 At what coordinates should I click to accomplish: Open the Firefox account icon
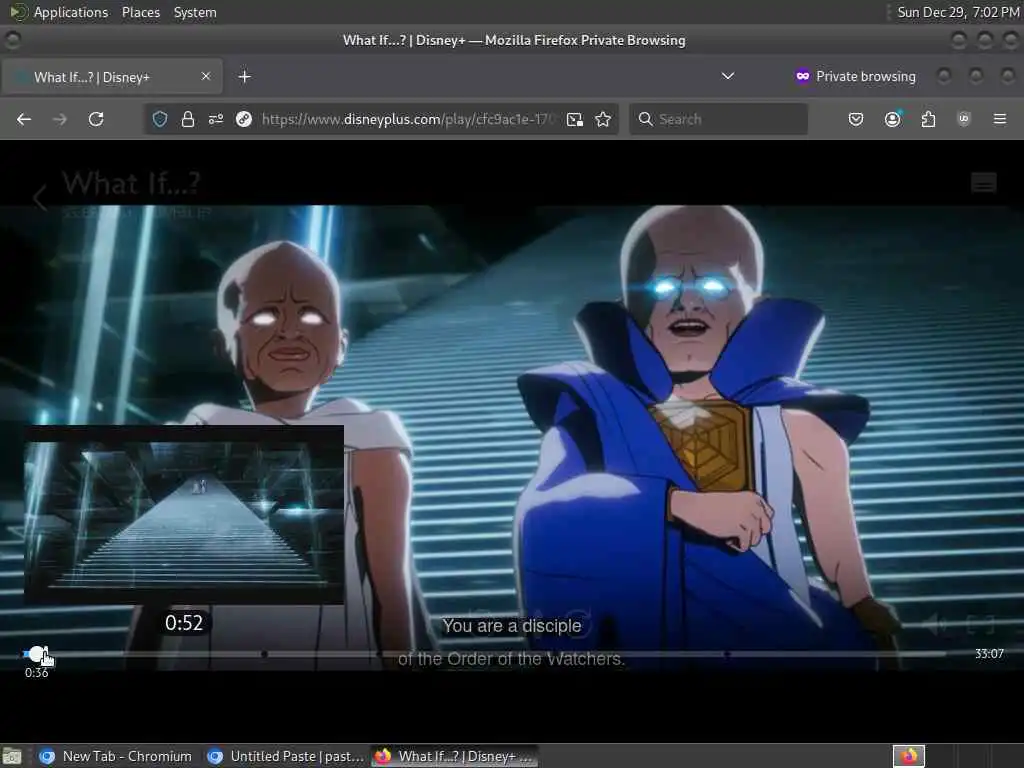[892, 119]
